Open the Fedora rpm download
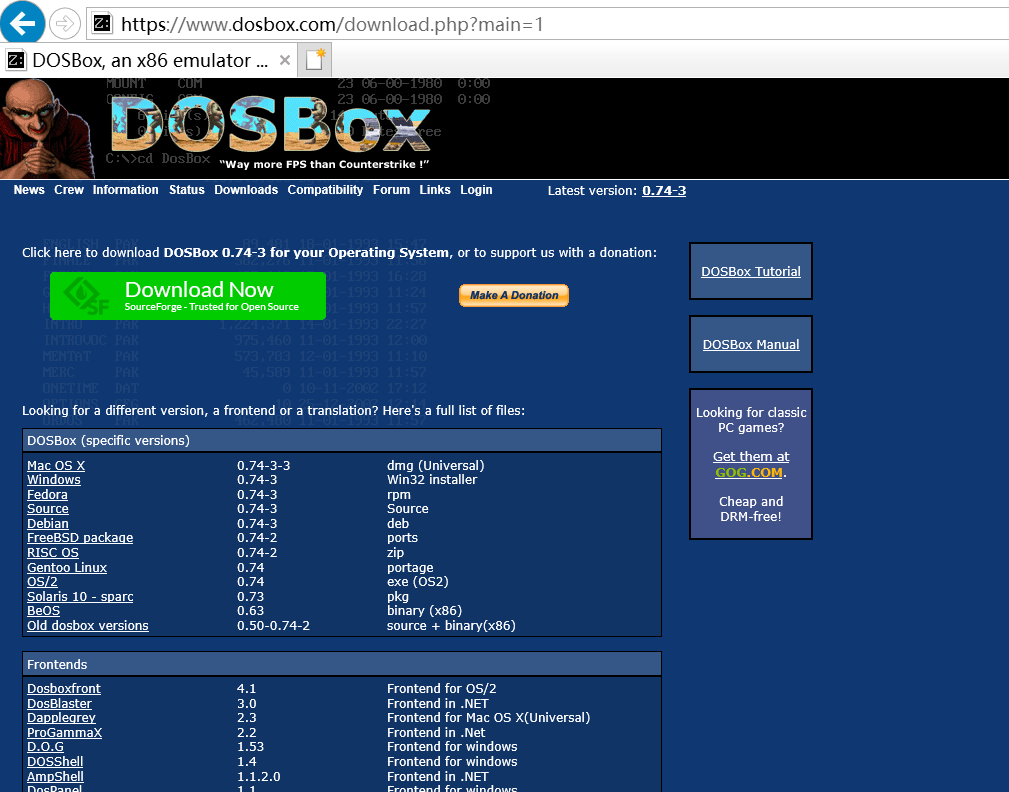Screen dimensions: 1009x792 (x=47, y=494)
